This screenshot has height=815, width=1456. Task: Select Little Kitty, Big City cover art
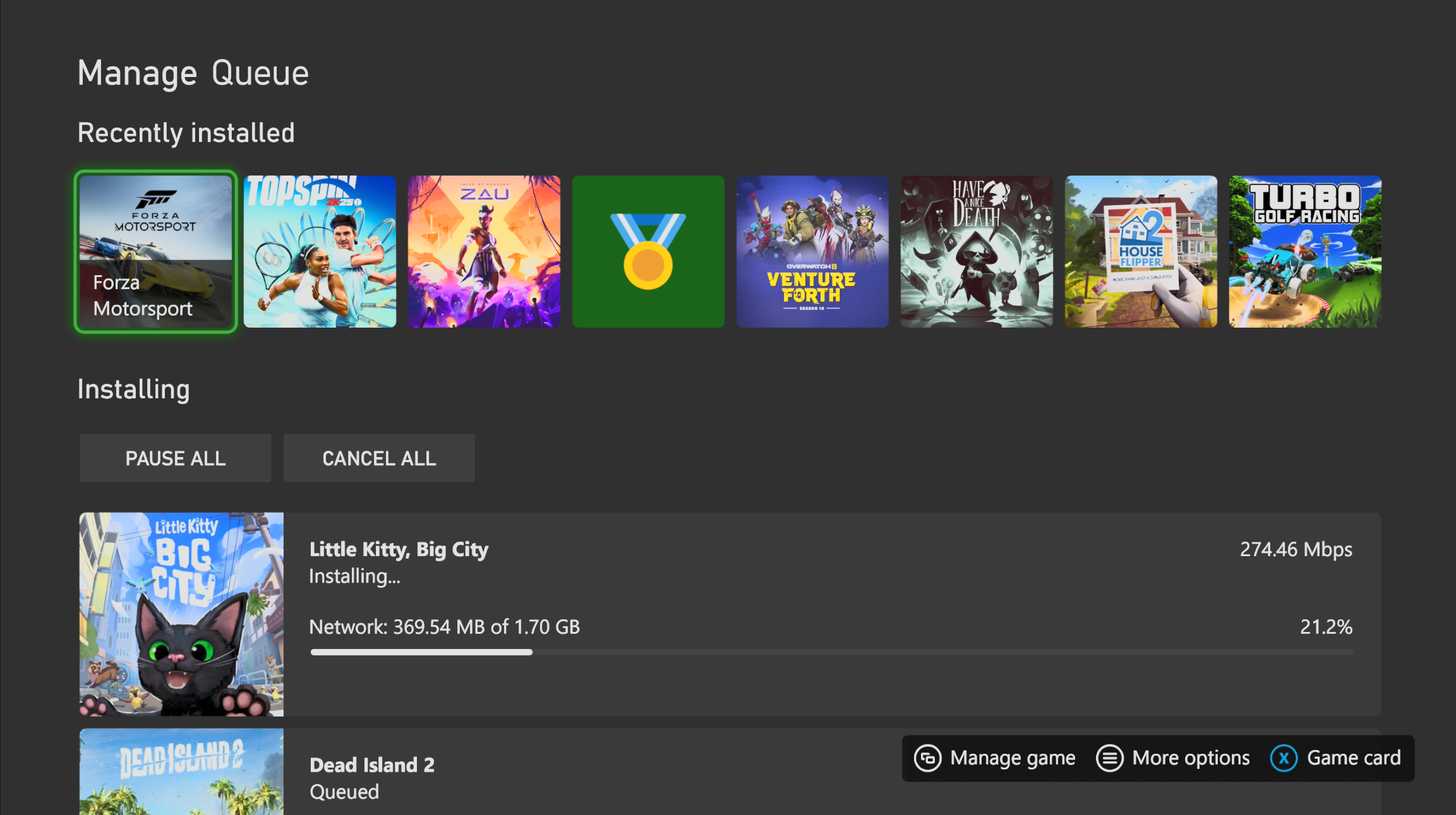click(181, 614)
